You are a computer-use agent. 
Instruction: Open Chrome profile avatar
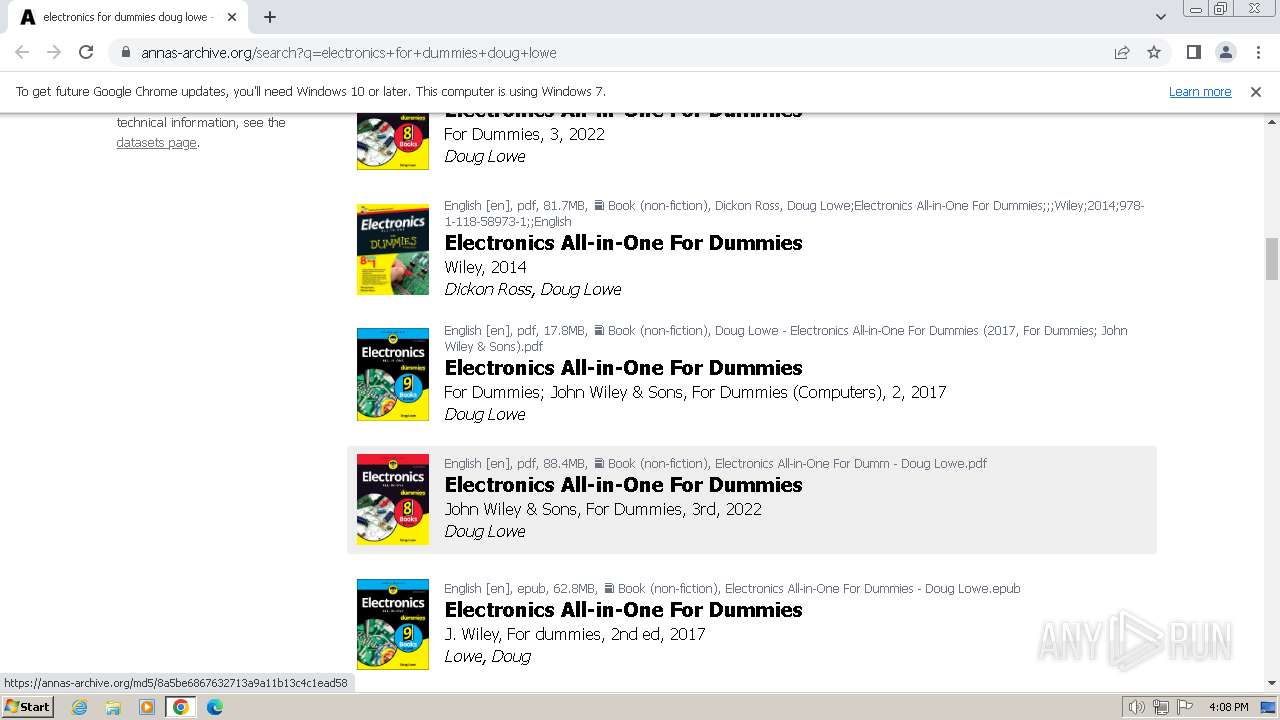[1225, 52]
